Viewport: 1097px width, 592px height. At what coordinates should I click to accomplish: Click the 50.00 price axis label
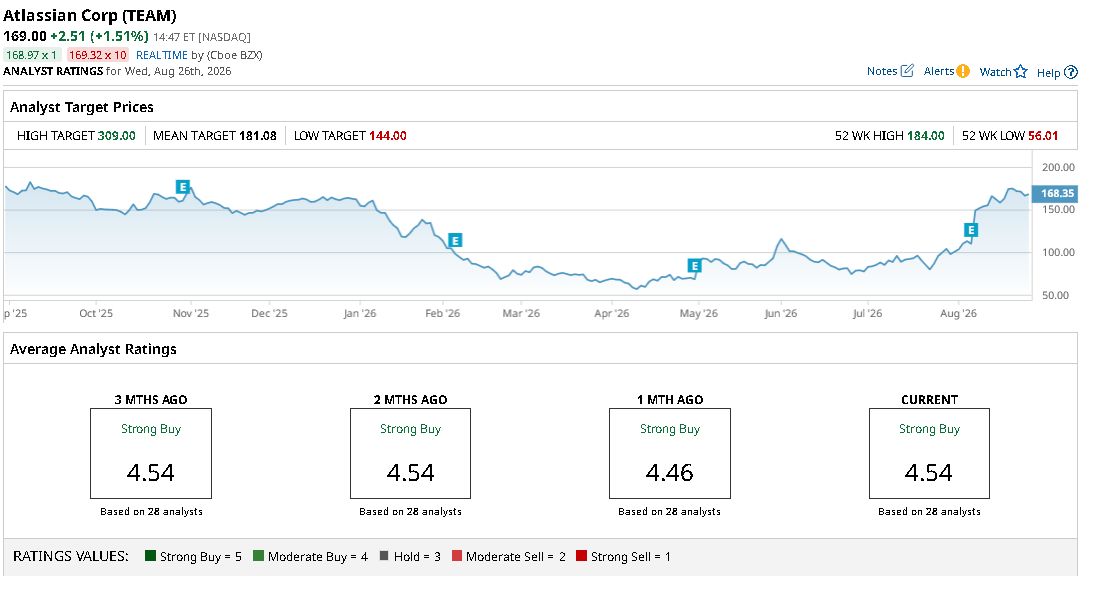1055,295
